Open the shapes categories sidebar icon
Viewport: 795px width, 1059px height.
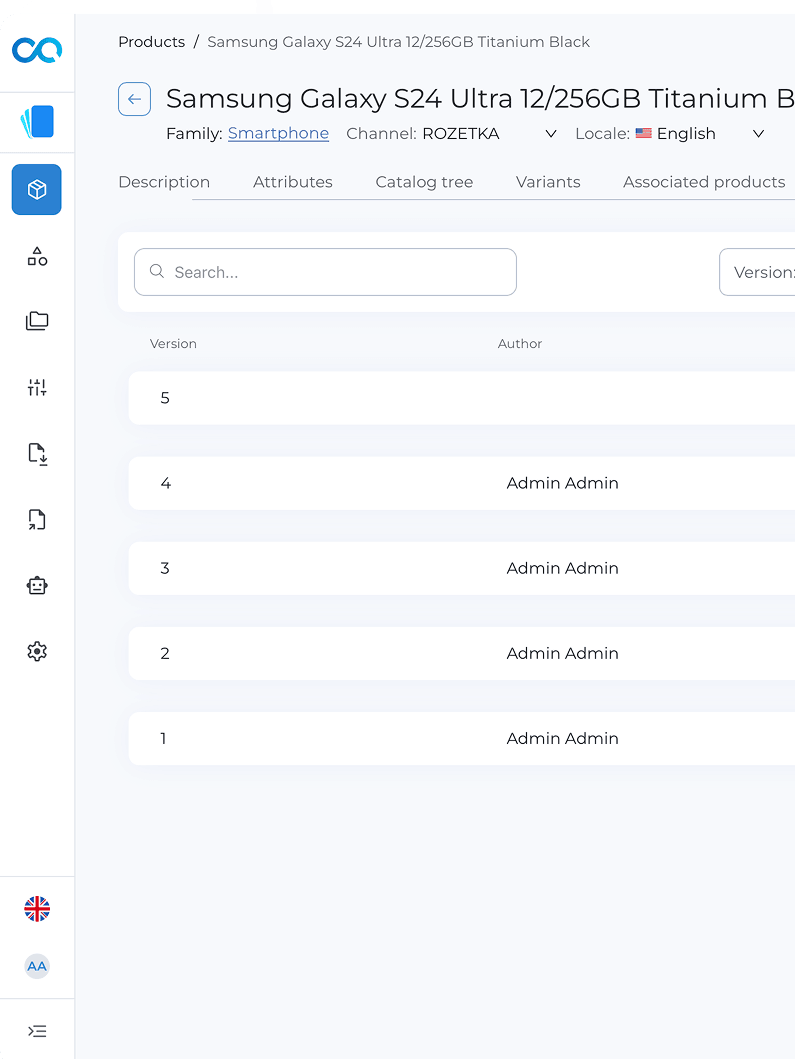[x=37, y=256]
